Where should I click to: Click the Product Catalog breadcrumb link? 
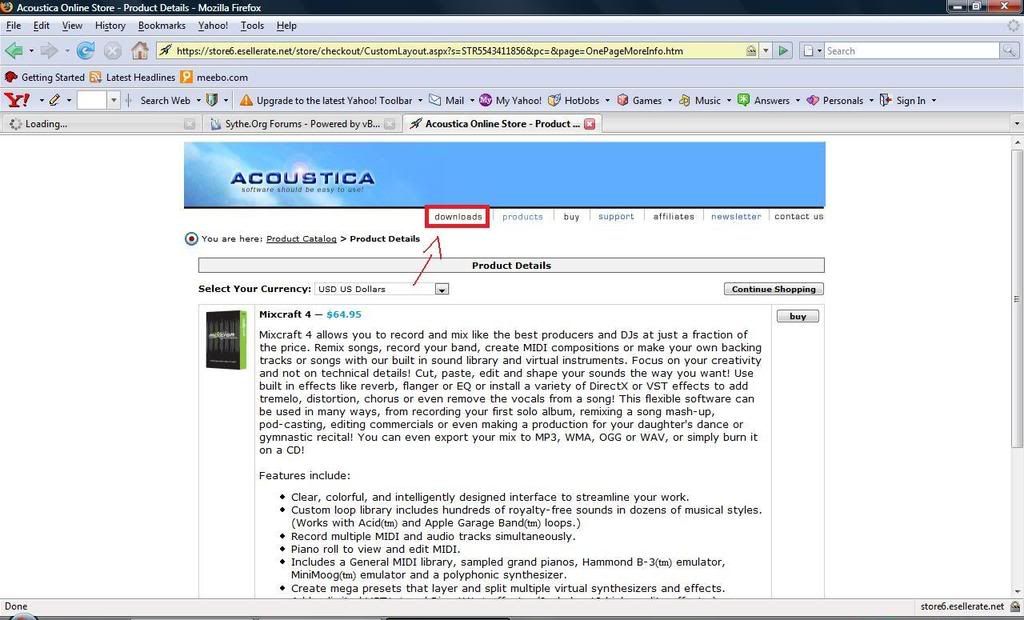[x=301, y=239]
